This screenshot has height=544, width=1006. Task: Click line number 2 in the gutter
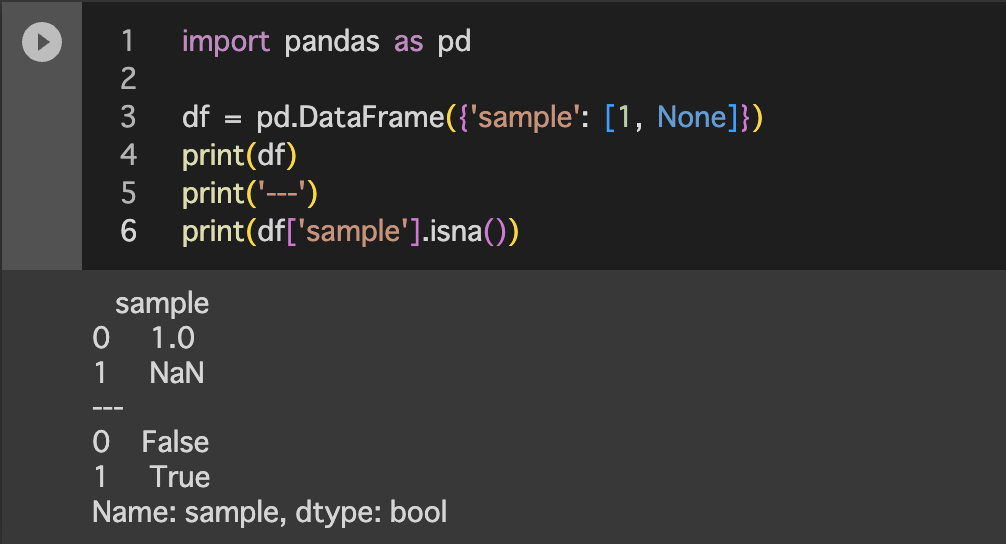pyautogui.click(x=127, y=79)
